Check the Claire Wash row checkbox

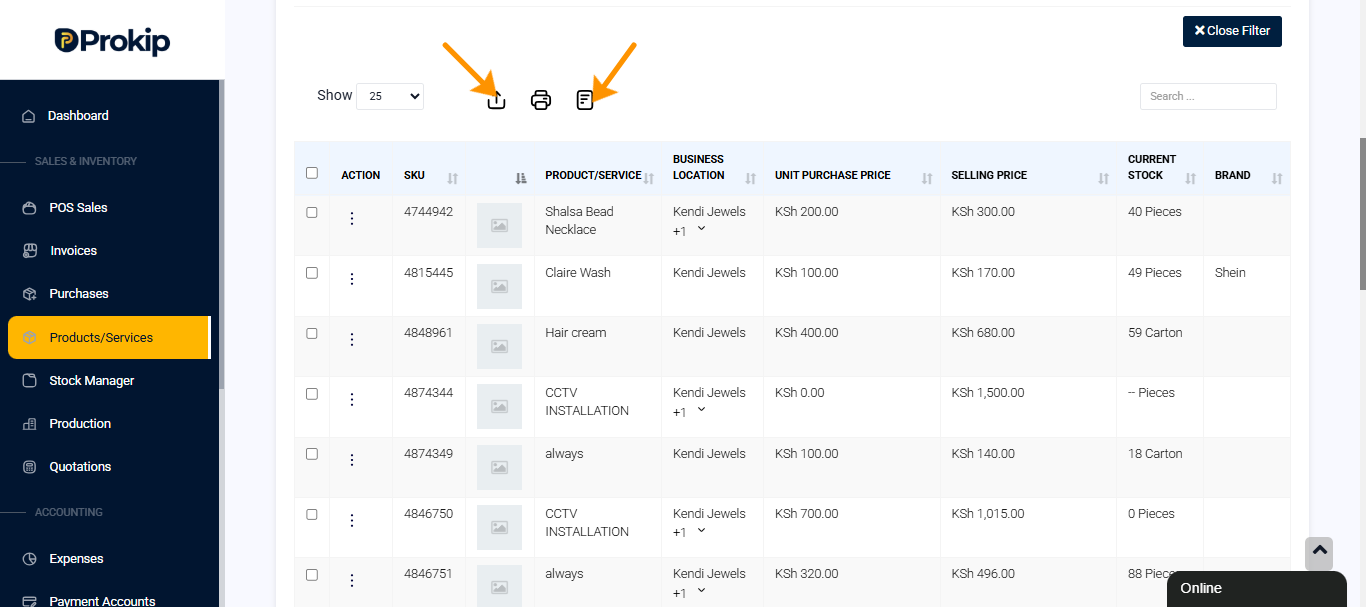(x=312, y=273)
